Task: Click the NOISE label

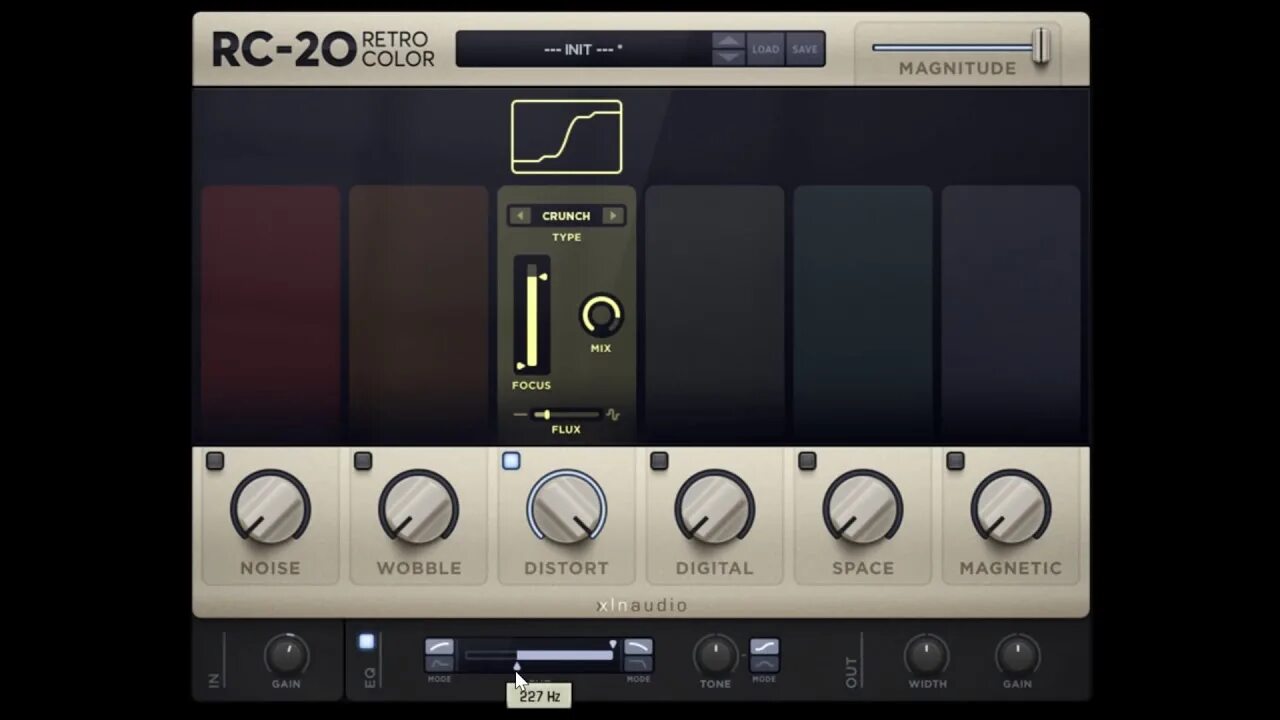Action: tap(270, 568)
